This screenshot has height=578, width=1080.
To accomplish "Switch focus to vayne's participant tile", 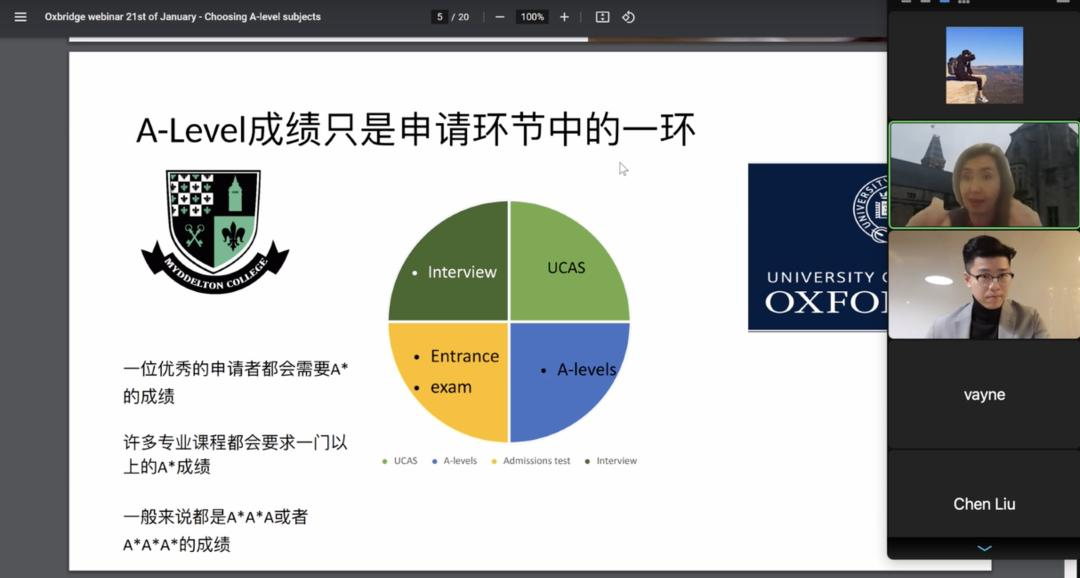I will pos(984,394).
